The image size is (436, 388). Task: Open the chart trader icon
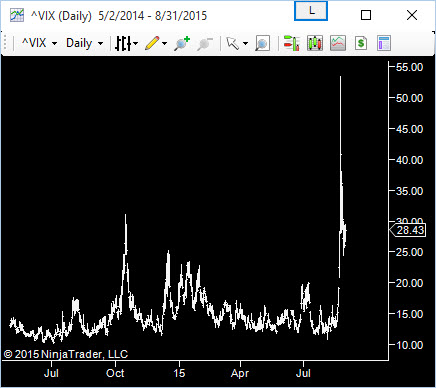[292, 43]
